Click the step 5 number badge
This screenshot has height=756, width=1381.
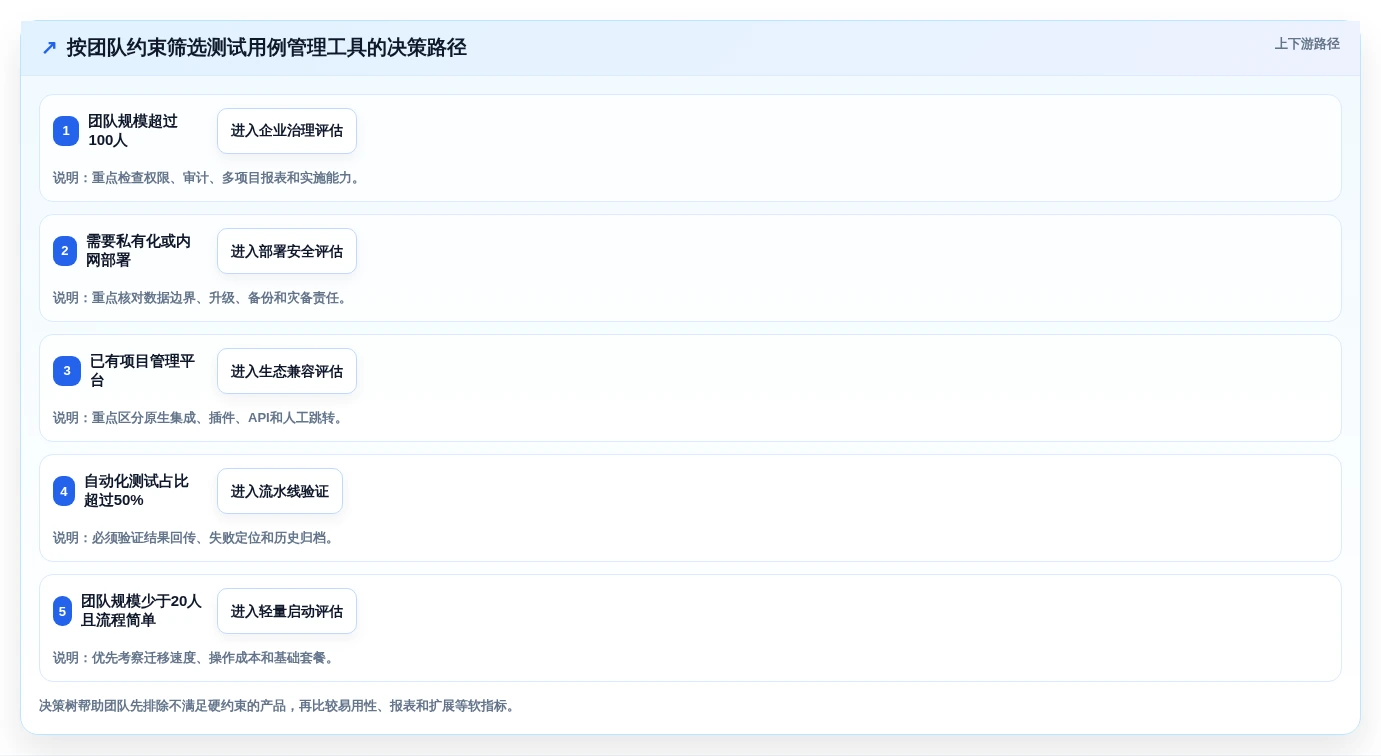[x=62, y=611]
